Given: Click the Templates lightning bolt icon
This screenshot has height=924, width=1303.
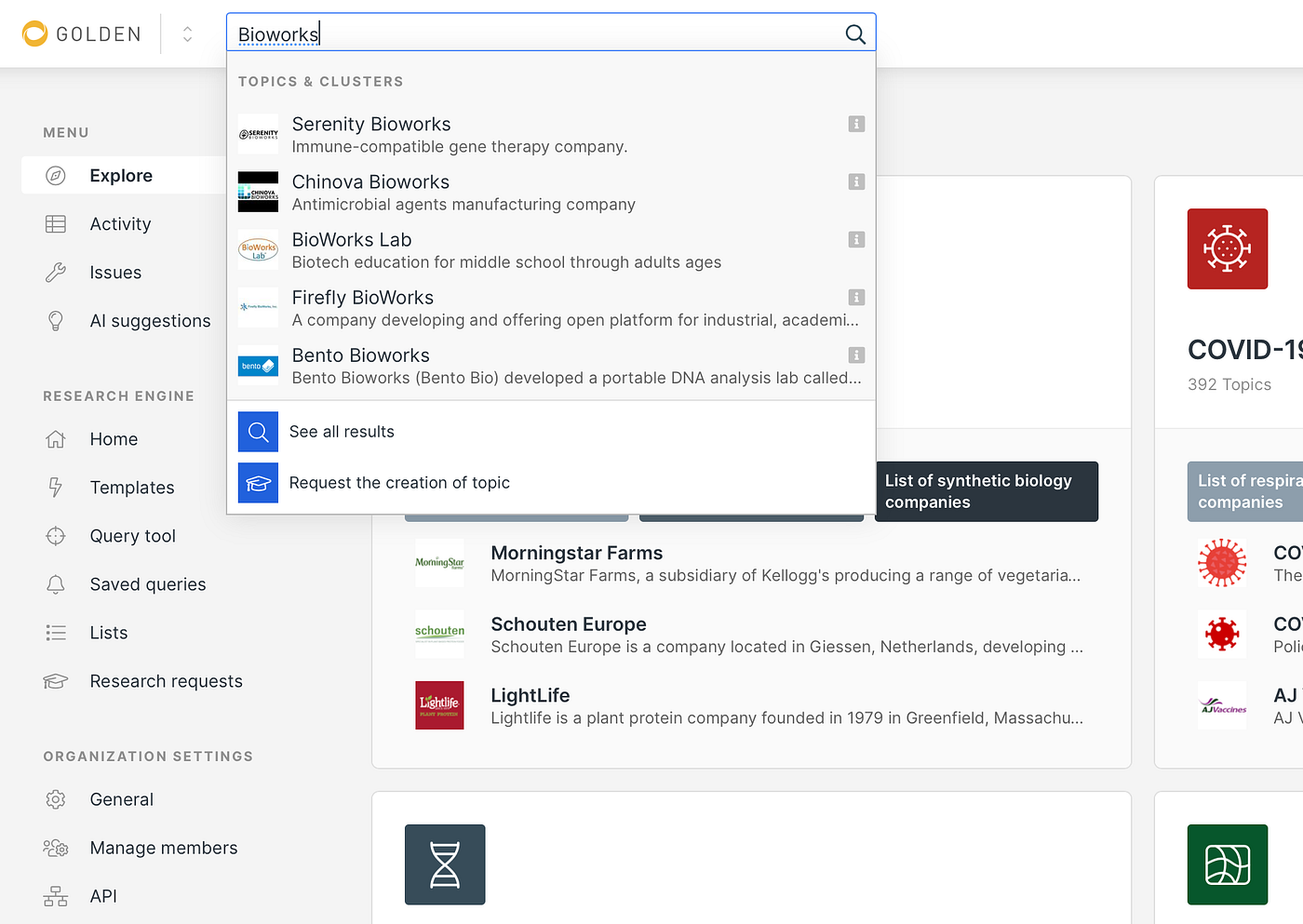Looking at the screenshot, I should click(x=56, y=487).
